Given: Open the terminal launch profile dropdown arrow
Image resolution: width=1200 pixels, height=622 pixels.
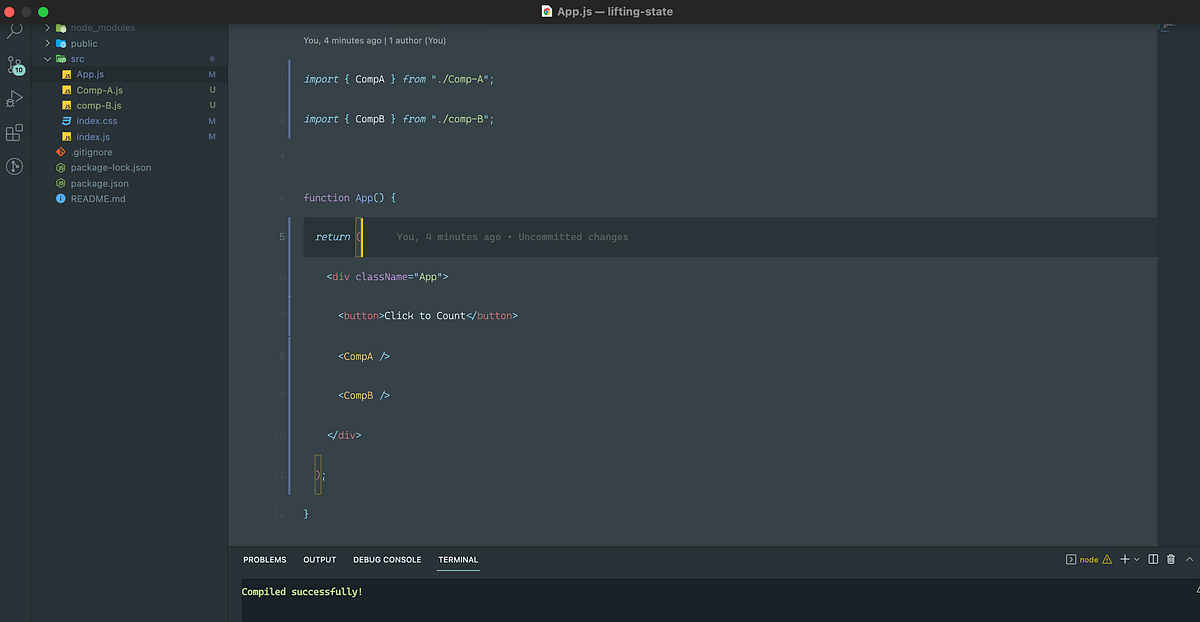Looking at the screenshot, I should click(1137, 560).
